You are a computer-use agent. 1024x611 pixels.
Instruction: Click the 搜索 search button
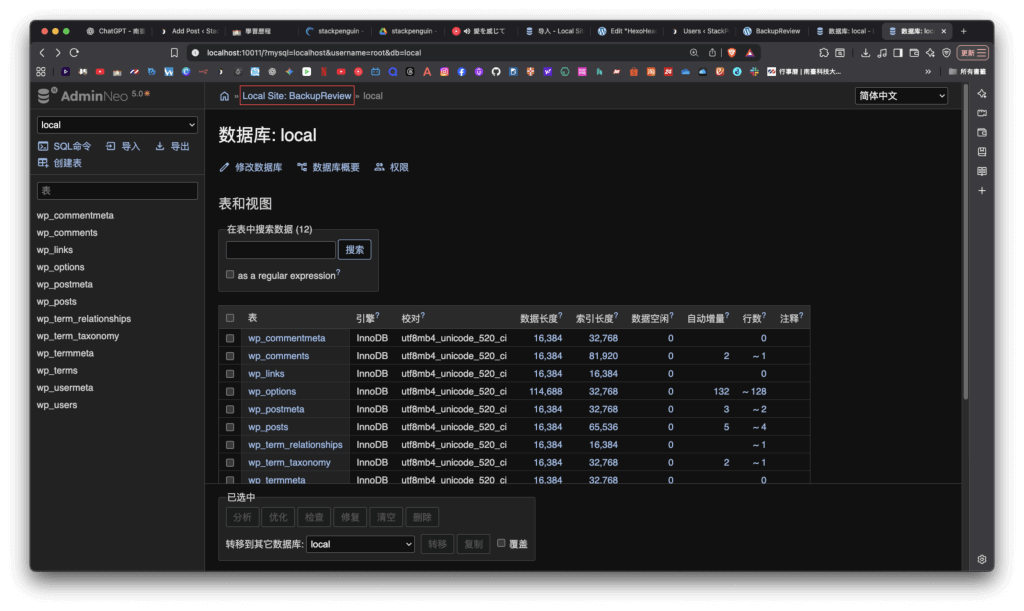355,250
